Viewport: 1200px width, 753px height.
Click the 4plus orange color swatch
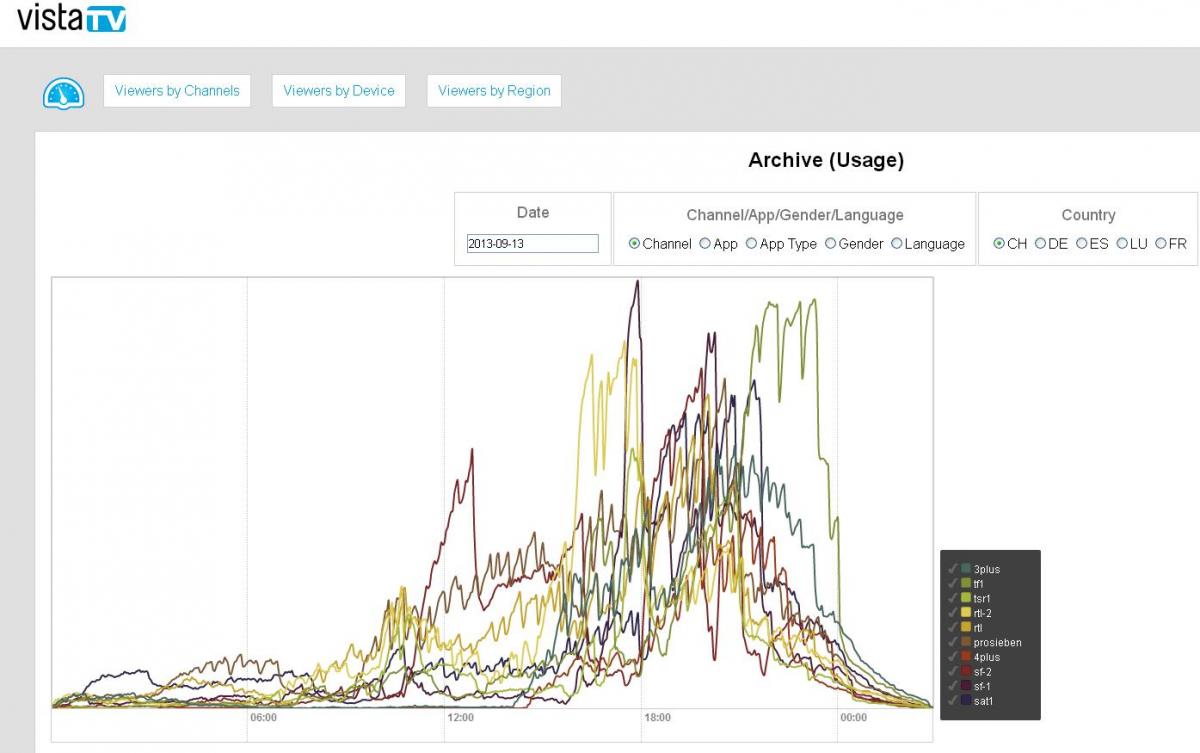coord(966,657)
